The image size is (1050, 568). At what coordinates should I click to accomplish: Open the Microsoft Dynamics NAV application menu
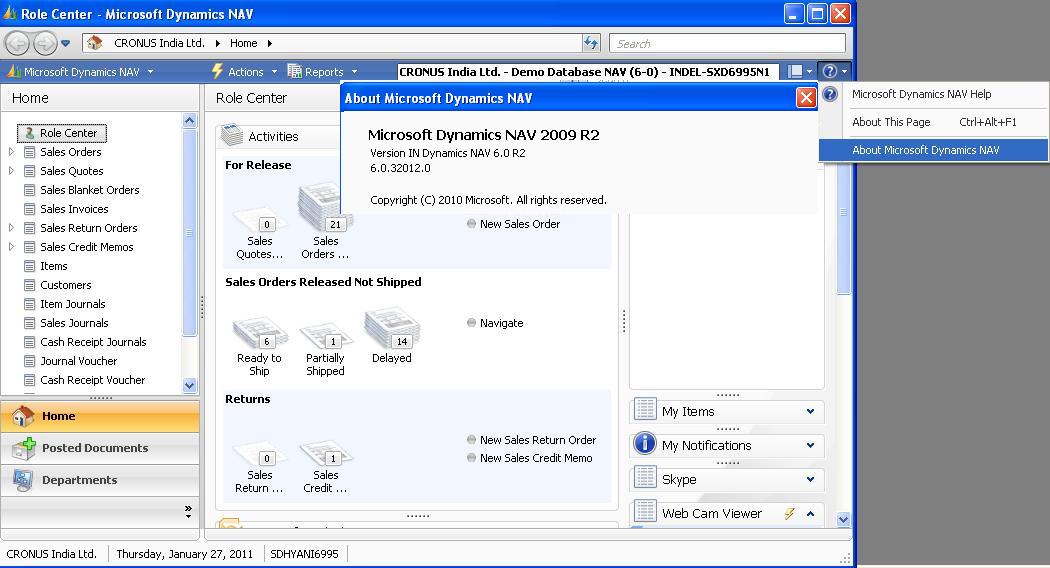80,72
